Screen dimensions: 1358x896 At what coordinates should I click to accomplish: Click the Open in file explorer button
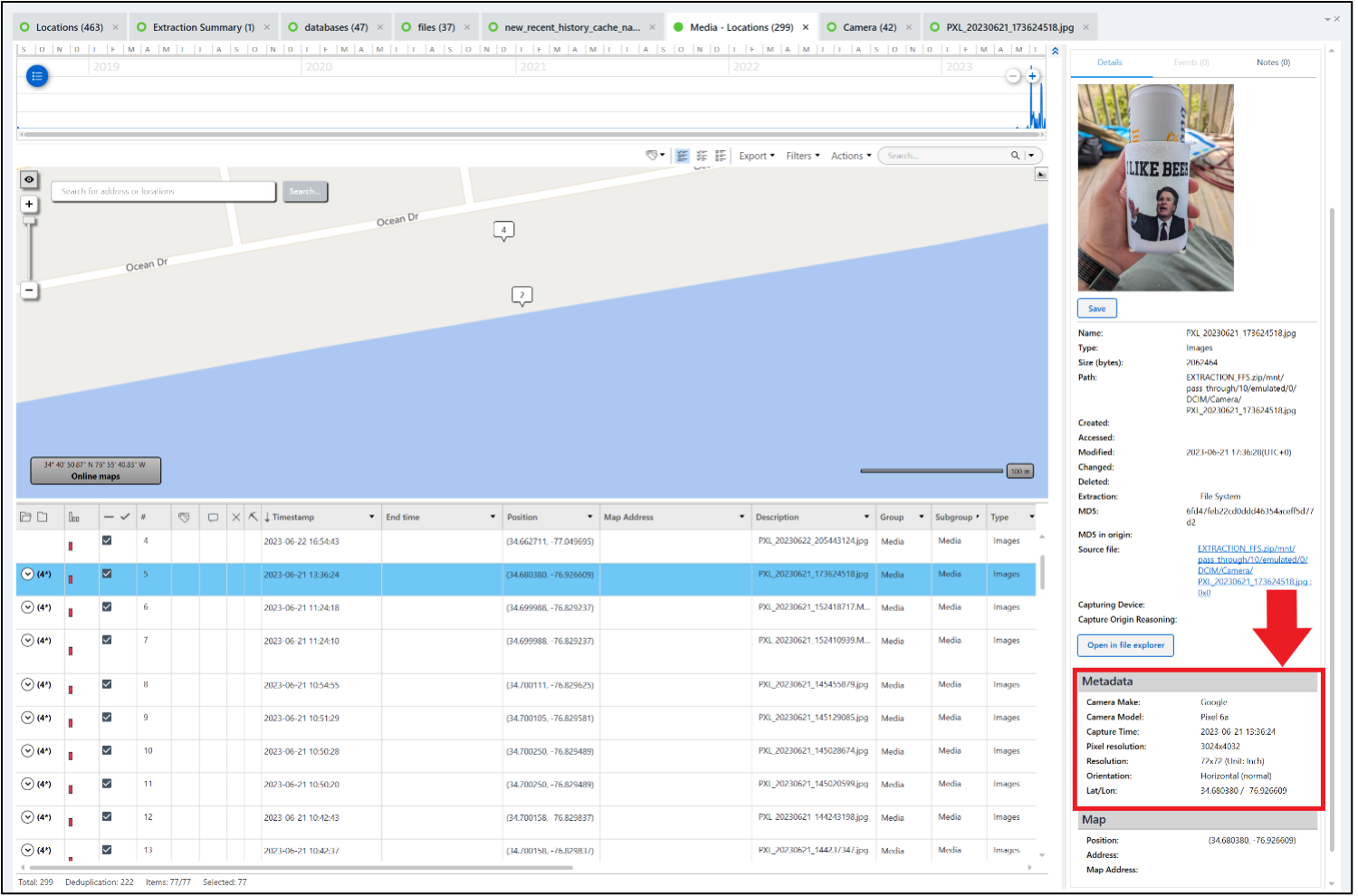[x=1125, y=645]
